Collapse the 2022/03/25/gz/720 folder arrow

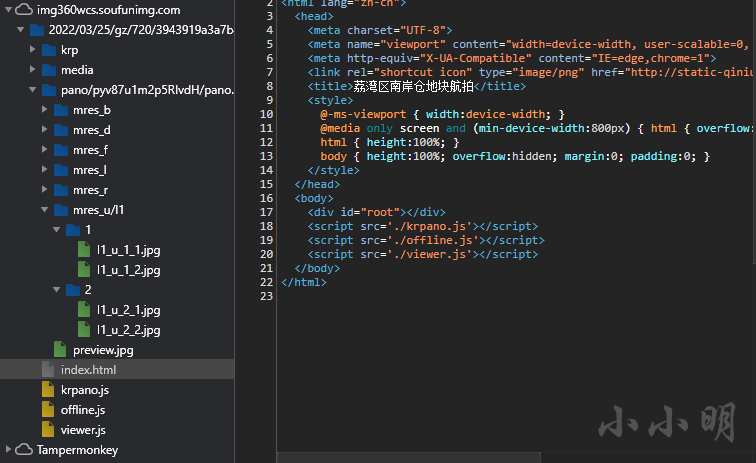click(20, 30)
